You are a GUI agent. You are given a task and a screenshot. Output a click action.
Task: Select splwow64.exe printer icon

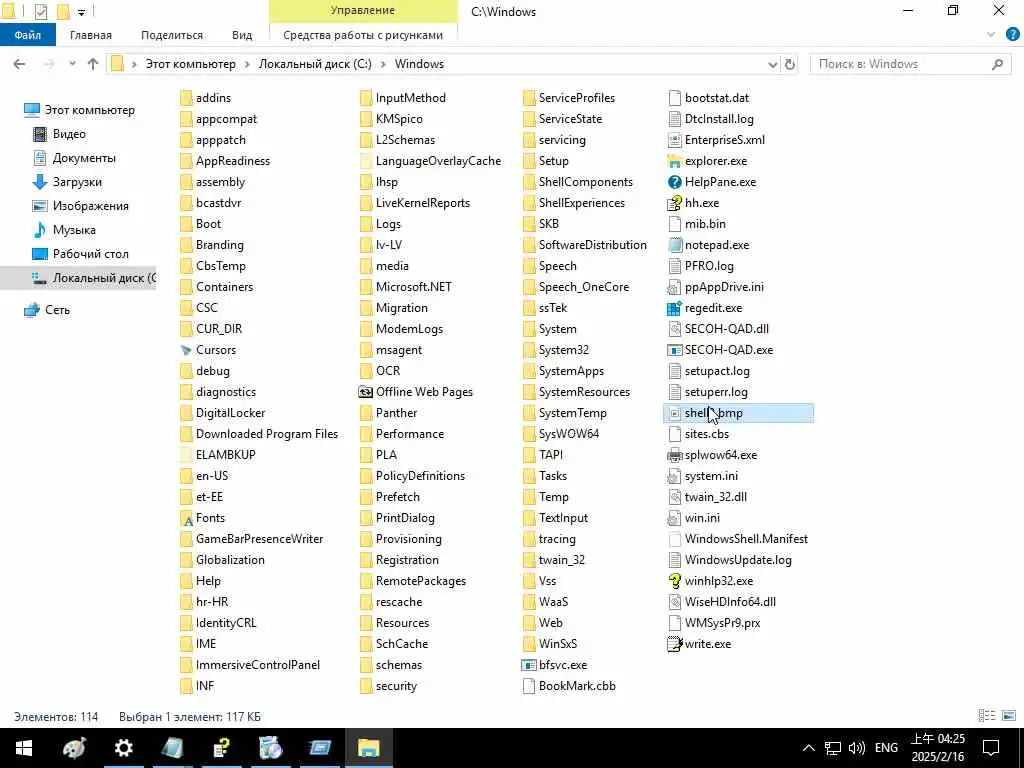point(675,455)
